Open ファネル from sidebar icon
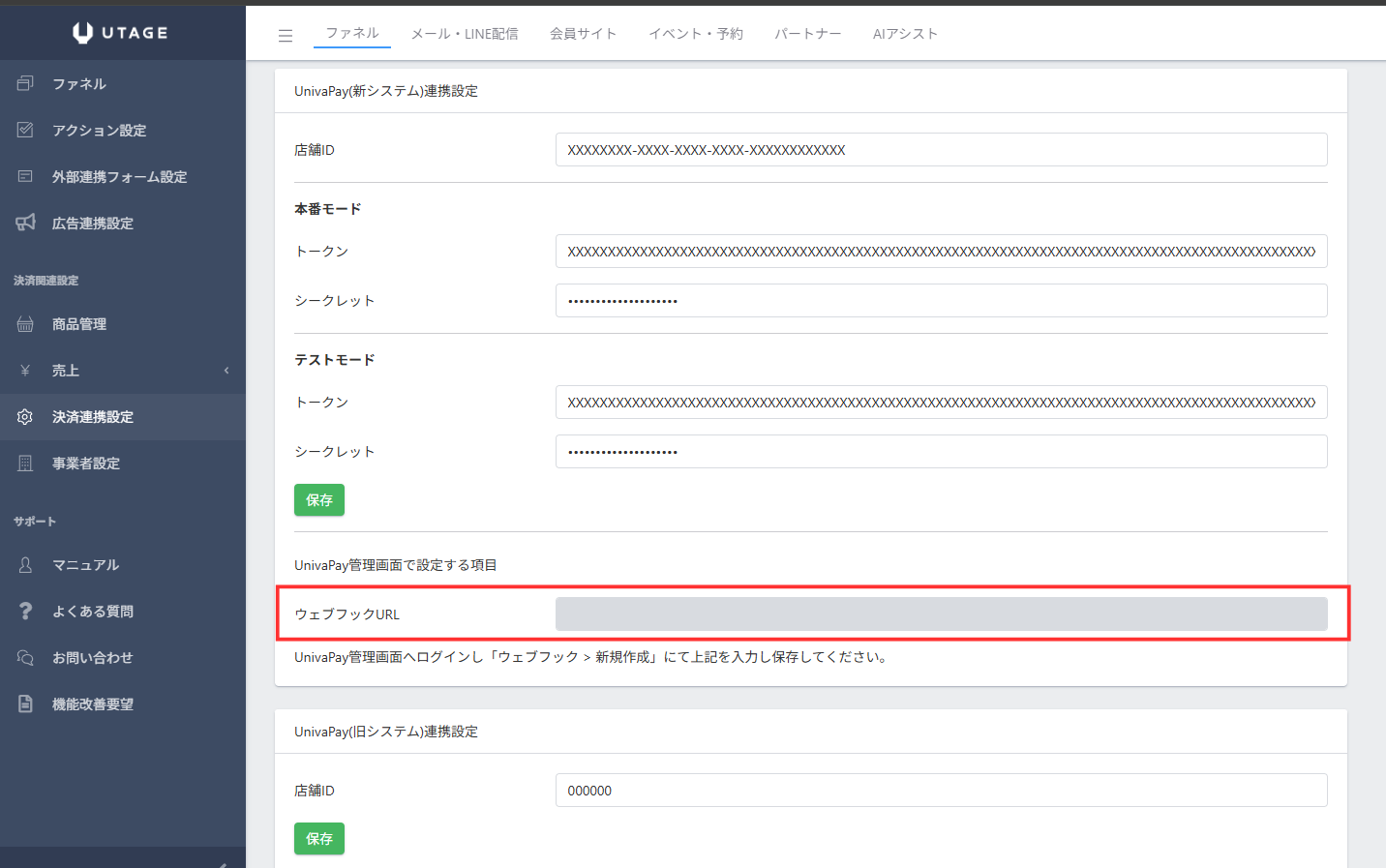Screen dimensions: 1386x868 point(25,84)
